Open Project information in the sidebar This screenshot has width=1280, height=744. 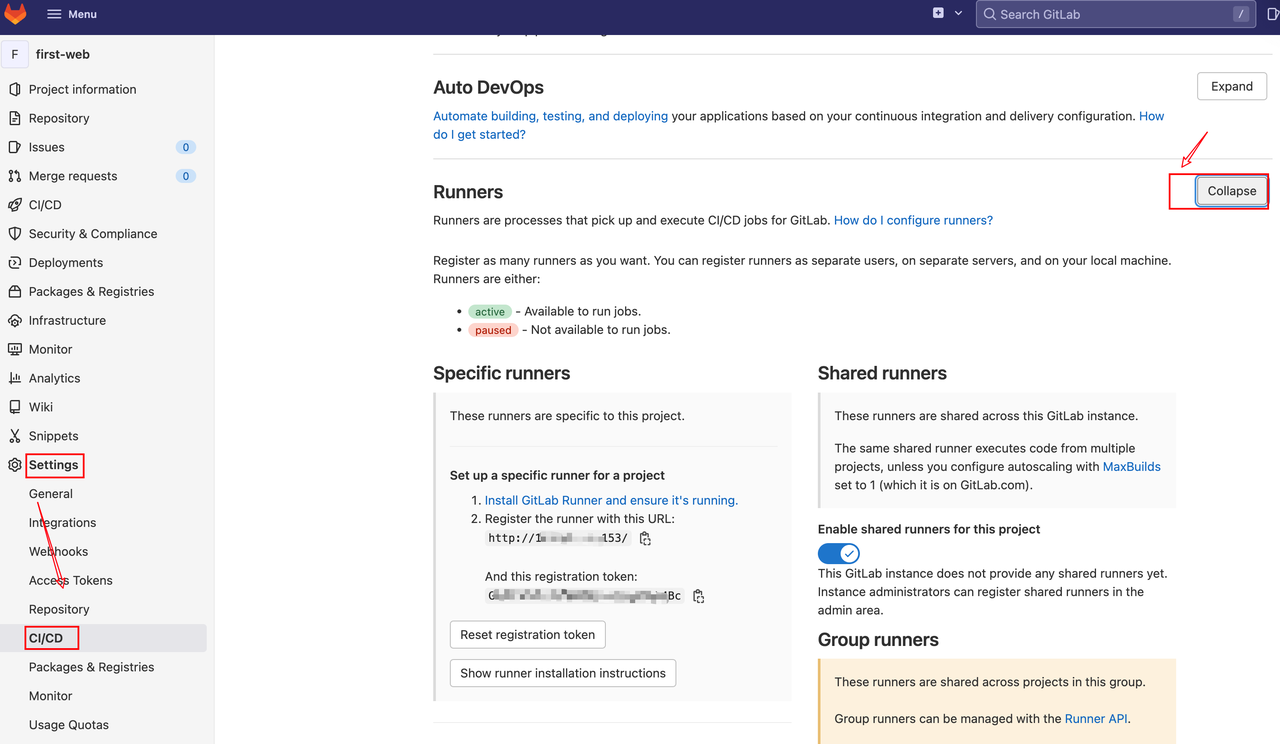coord(82,89)
